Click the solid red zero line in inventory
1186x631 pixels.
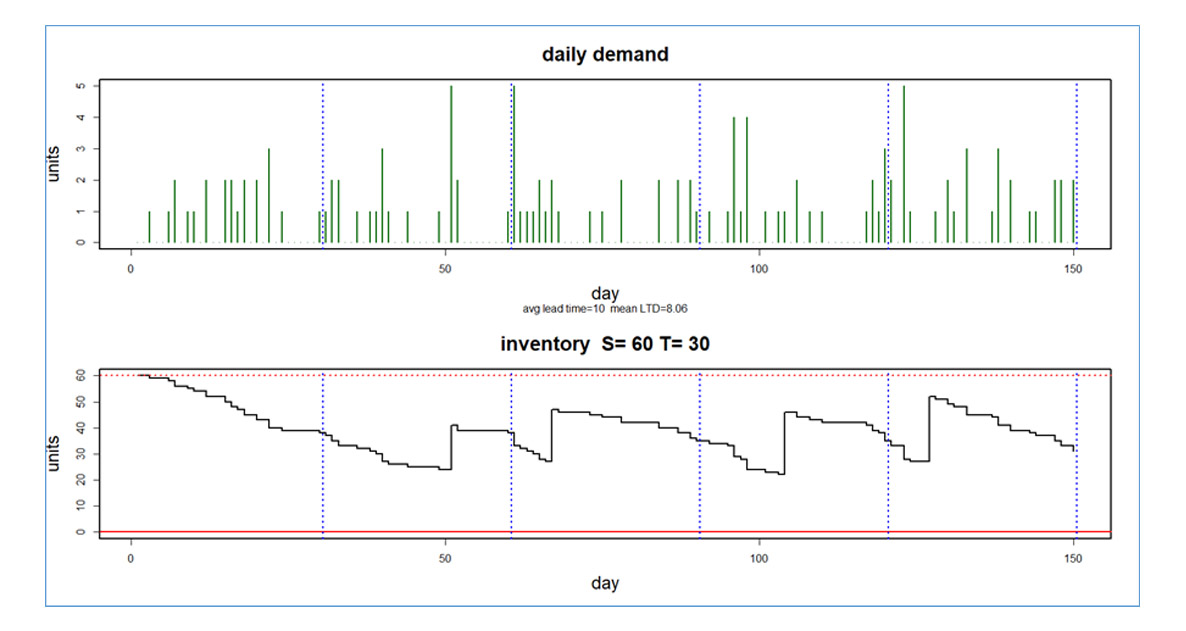point(600,532)
